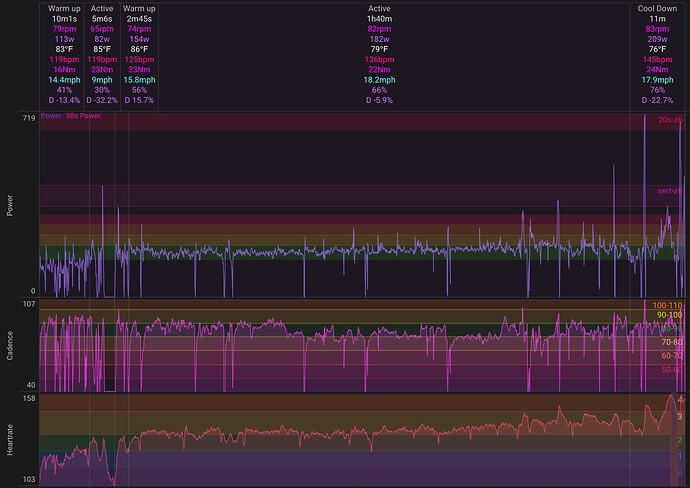This screenshot has height=488, width=690.
Task: Click the Power axis title
Action: coord(10,205)
